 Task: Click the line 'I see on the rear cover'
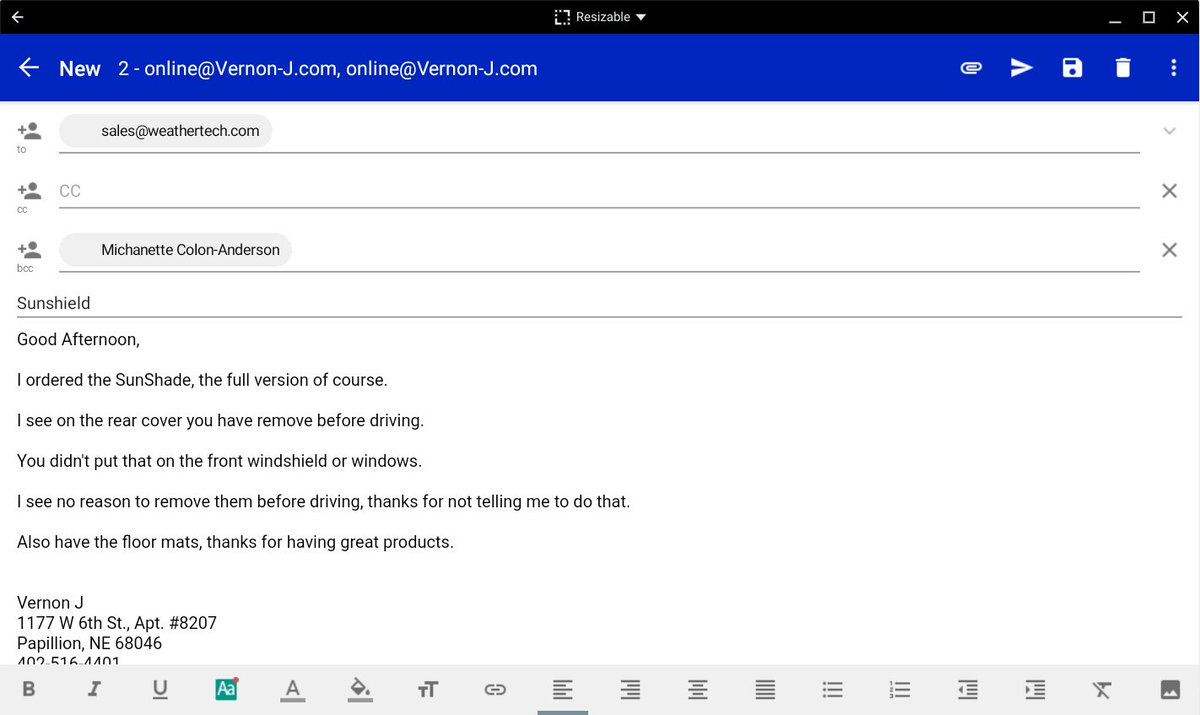point(220,421)
